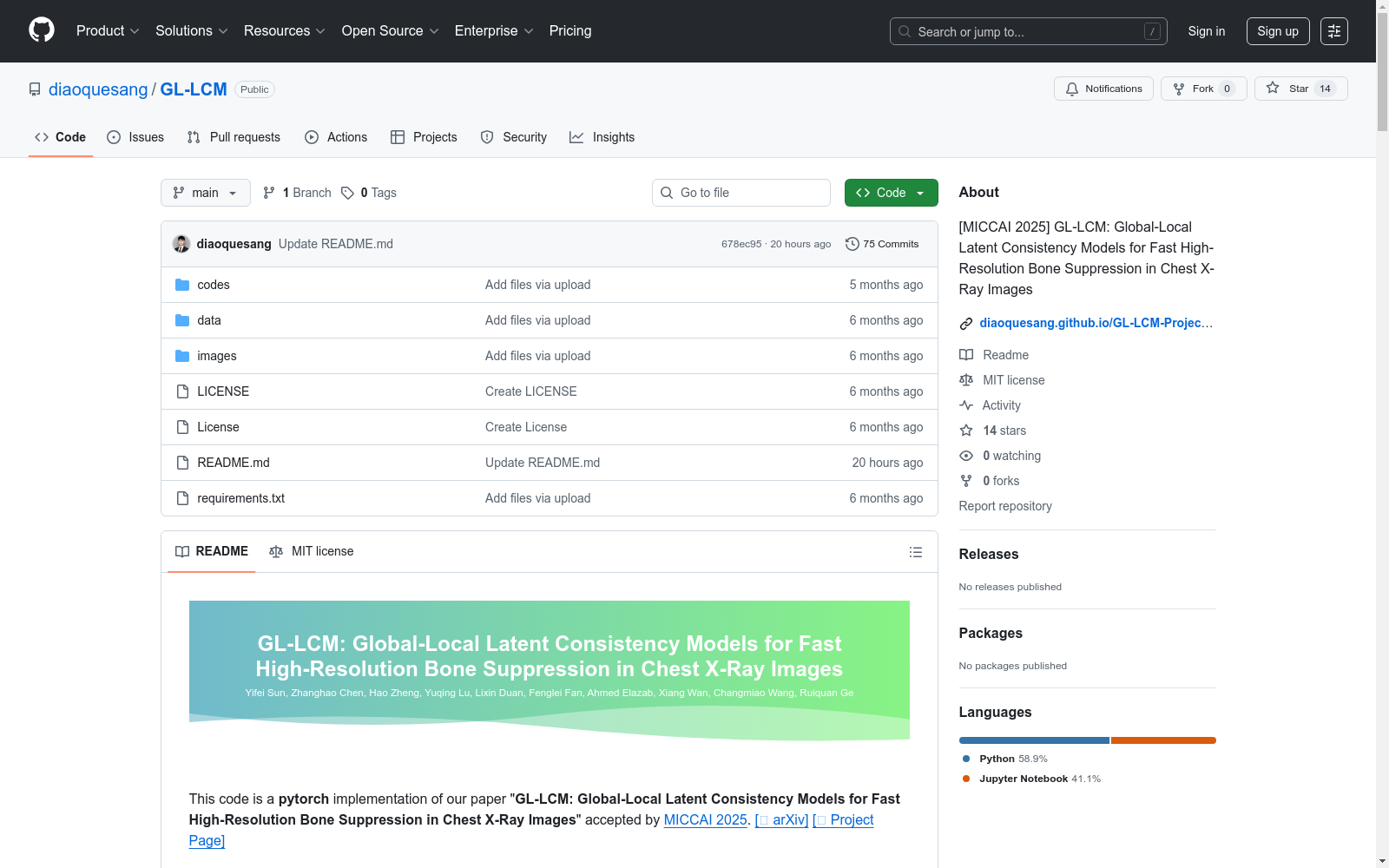Image resolution: width=1389 pixels, height=868 pixels.
Task: Click the Jupyter Notebook 41.1% language entry
Action: point(1031,779)
